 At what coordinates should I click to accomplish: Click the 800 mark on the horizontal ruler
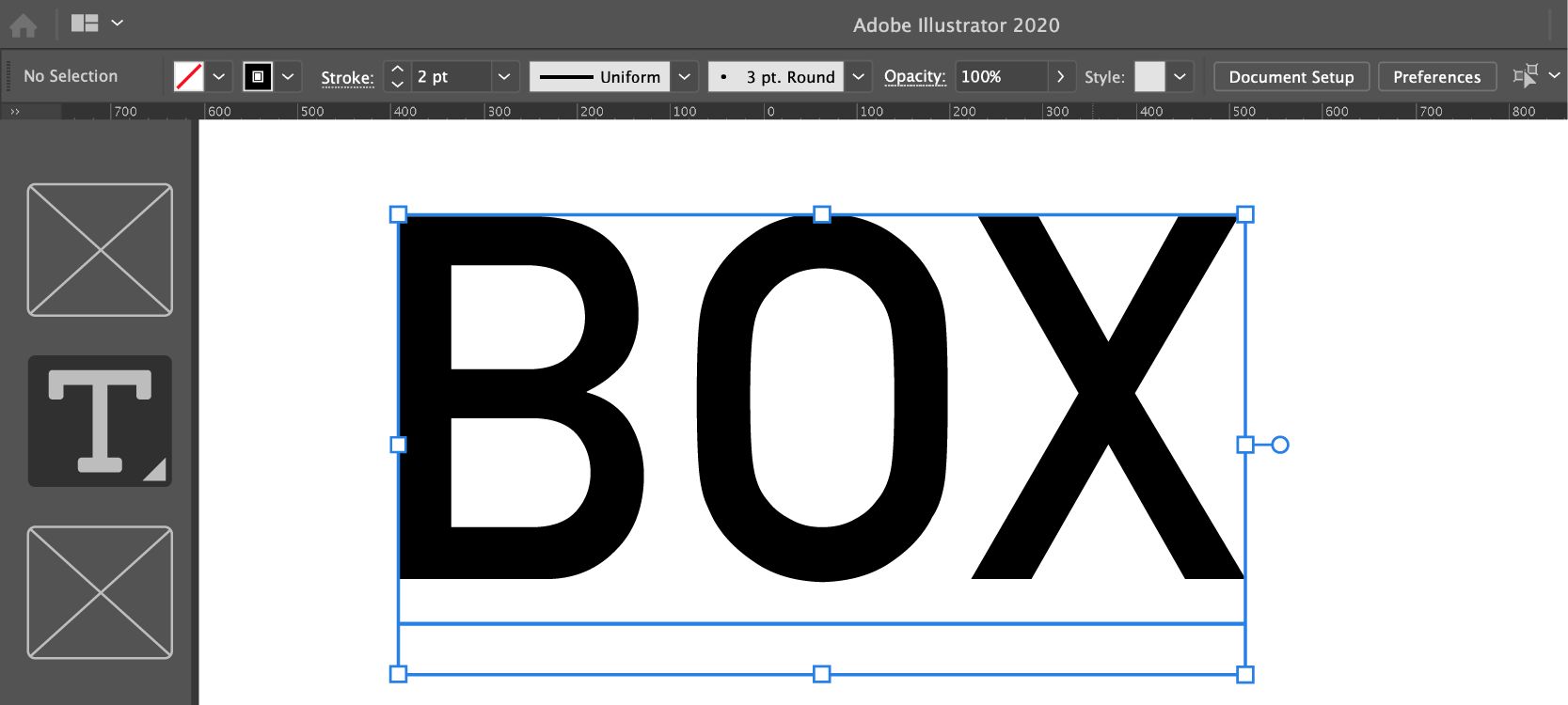pyautogui.click(x=1524, y=111)
